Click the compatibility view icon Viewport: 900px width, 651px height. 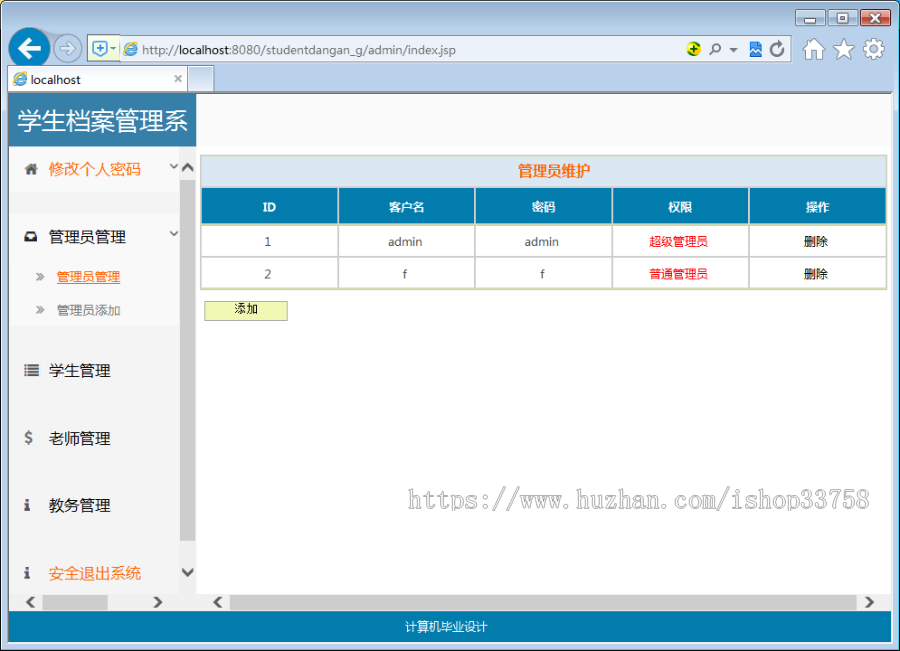coord(755,49)
